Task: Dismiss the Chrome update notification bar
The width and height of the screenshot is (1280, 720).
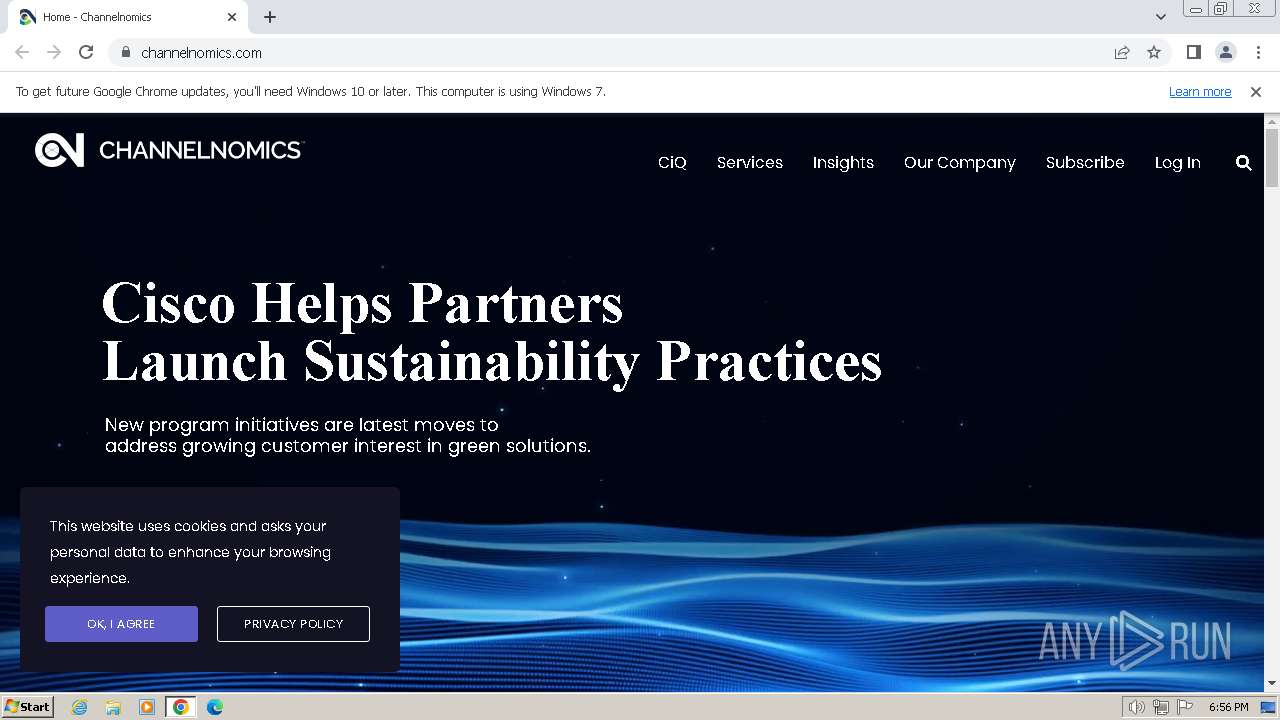Action: click(1255, 91)
